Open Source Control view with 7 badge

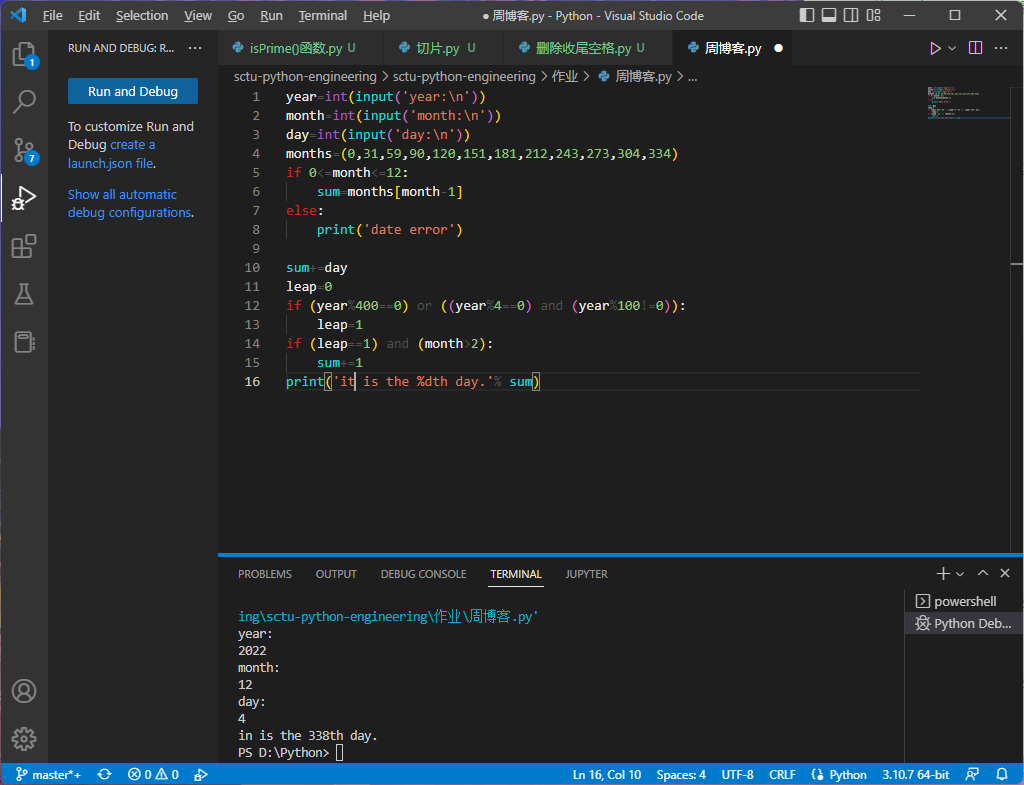point(24,150)
